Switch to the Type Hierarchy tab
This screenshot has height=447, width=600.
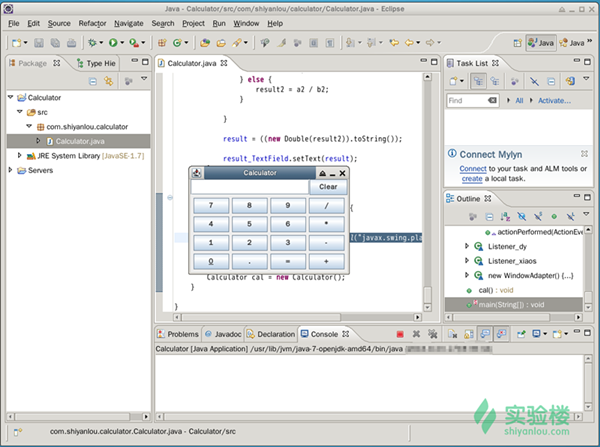click(96, 63)
